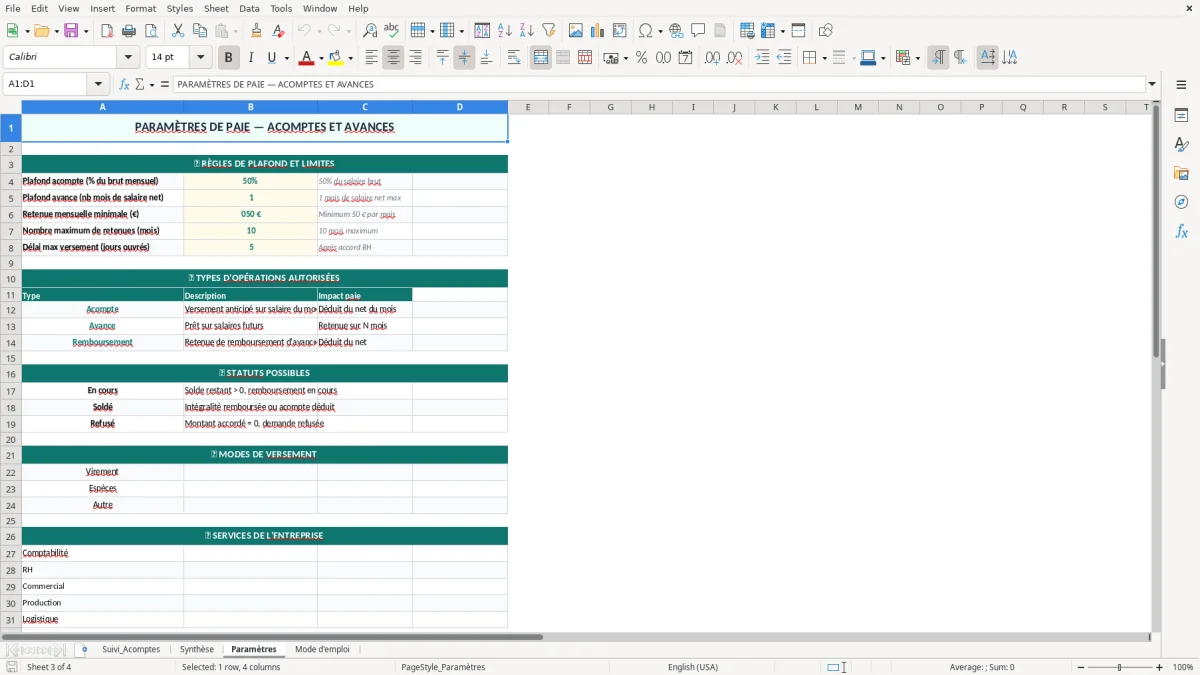Image resolution: width=1200 pixels, height=675 pixels.
Task: Open background color dropdown arrow
Action: 350,58
